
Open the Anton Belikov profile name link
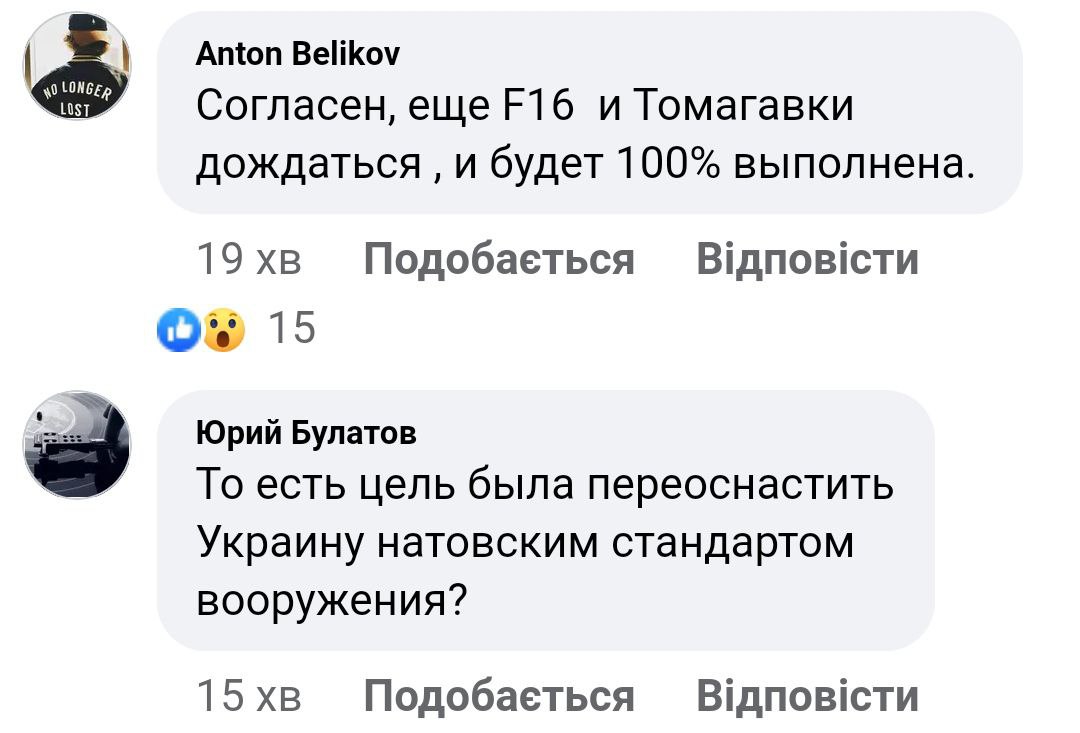[x=297, y=55]
